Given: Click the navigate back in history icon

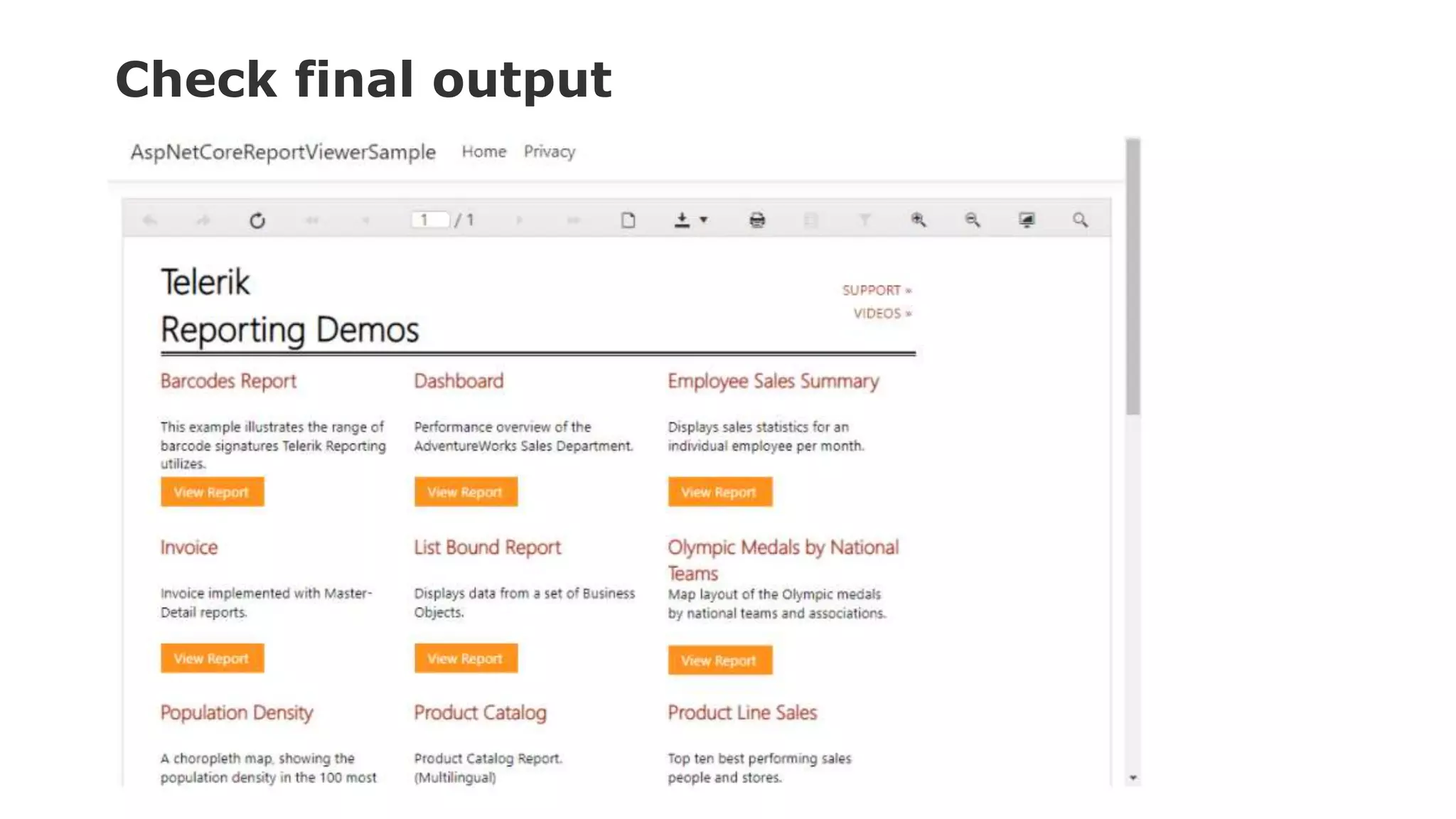Looking at the screenshot, I should pyautogui.click(x=150, y=220).
